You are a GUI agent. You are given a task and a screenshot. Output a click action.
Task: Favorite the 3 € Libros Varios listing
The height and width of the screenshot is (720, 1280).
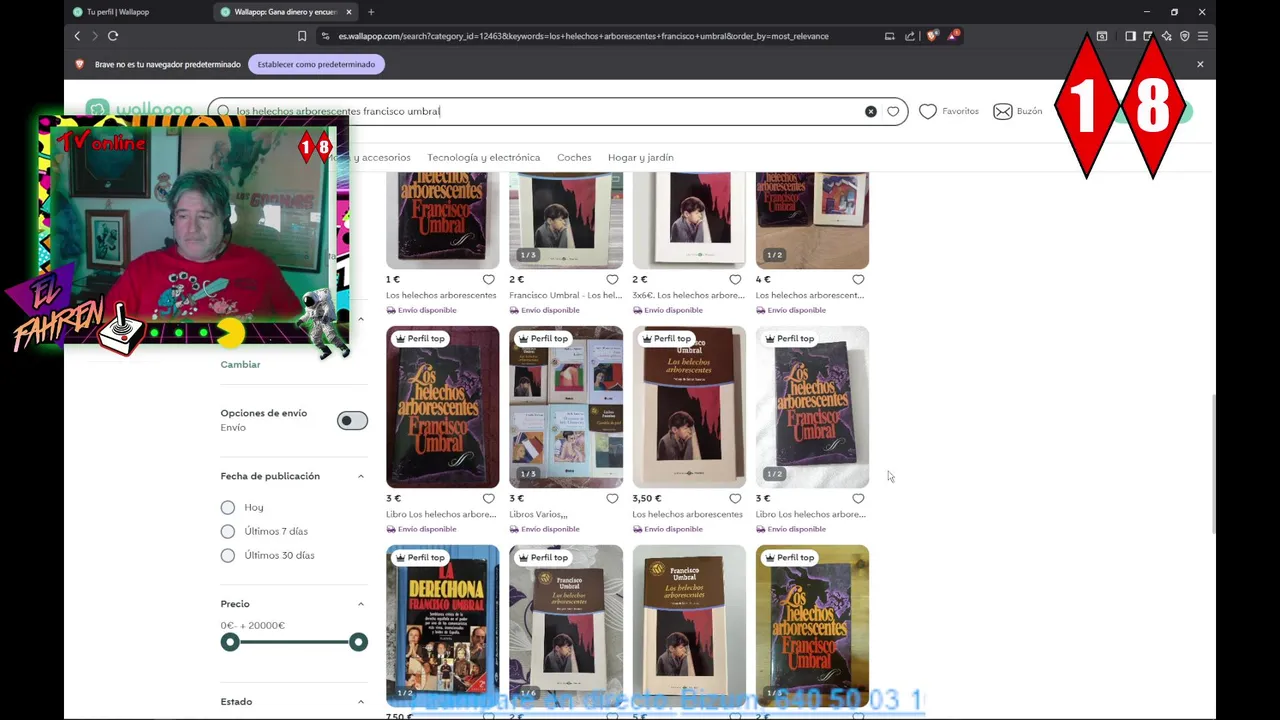pyautogui.click(x=612, y=498)
